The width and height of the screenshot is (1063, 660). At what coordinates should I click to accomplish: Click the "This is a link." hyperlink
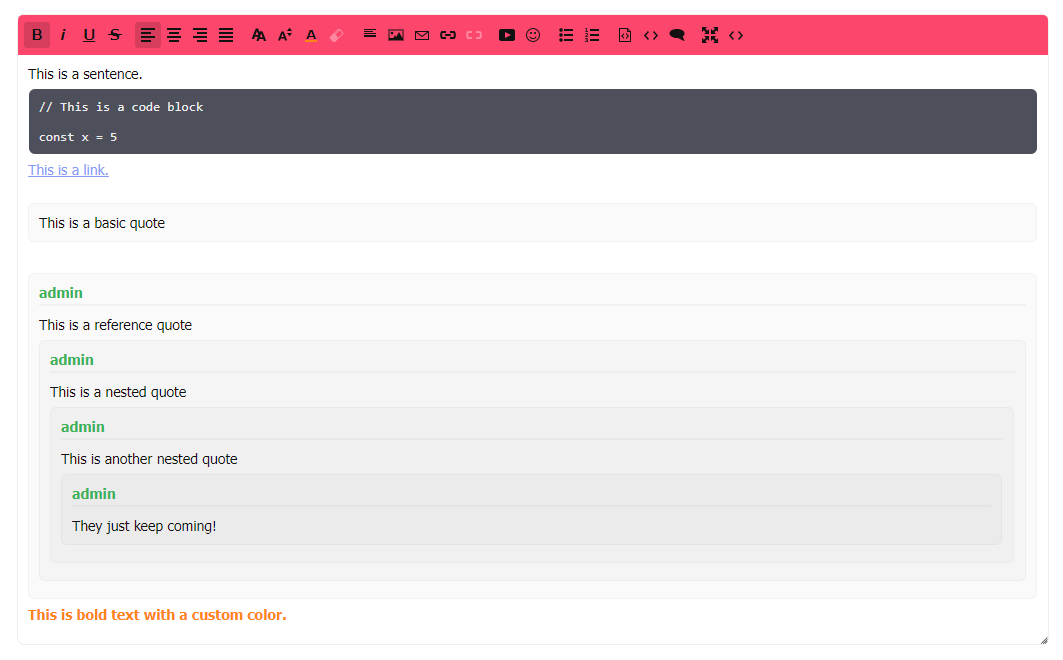[68, 170]
